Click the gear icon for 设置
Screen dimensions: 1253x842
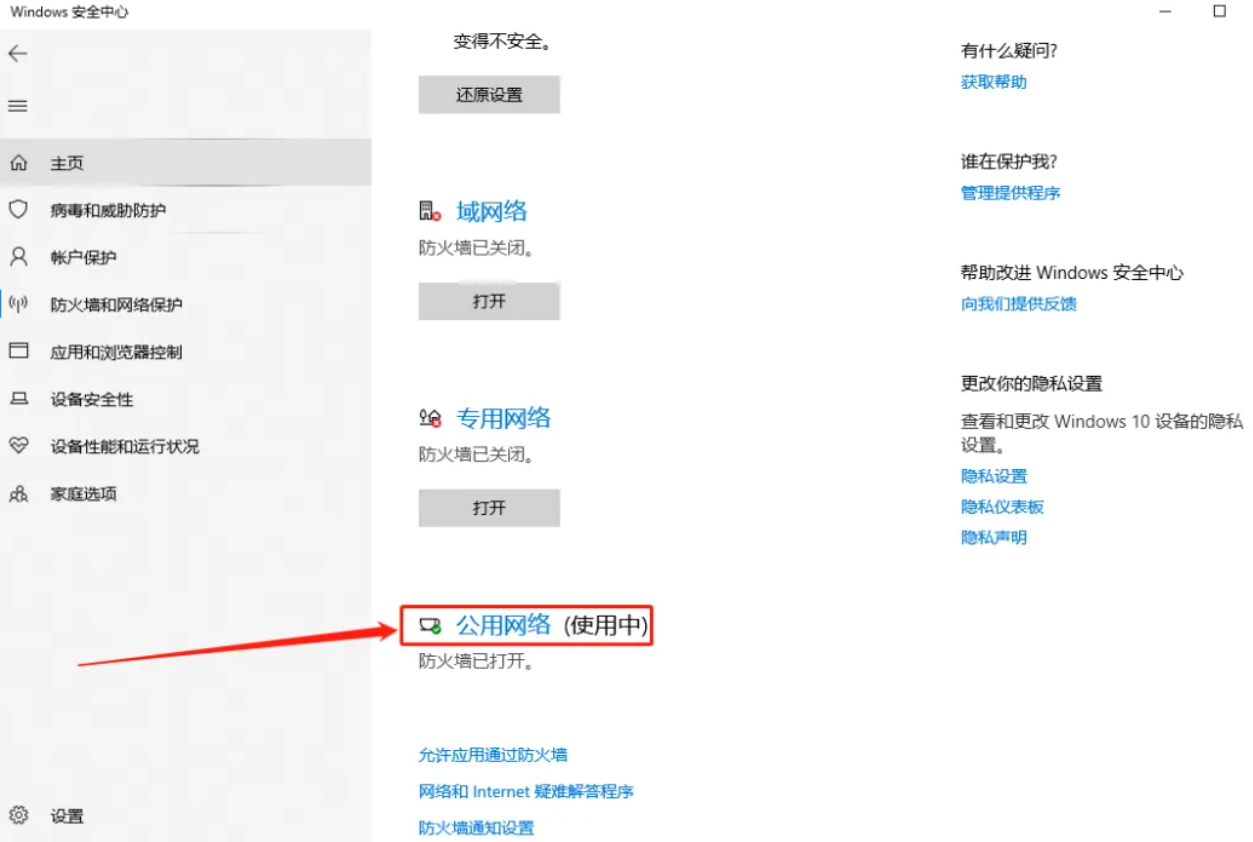[x=18, y=815]
